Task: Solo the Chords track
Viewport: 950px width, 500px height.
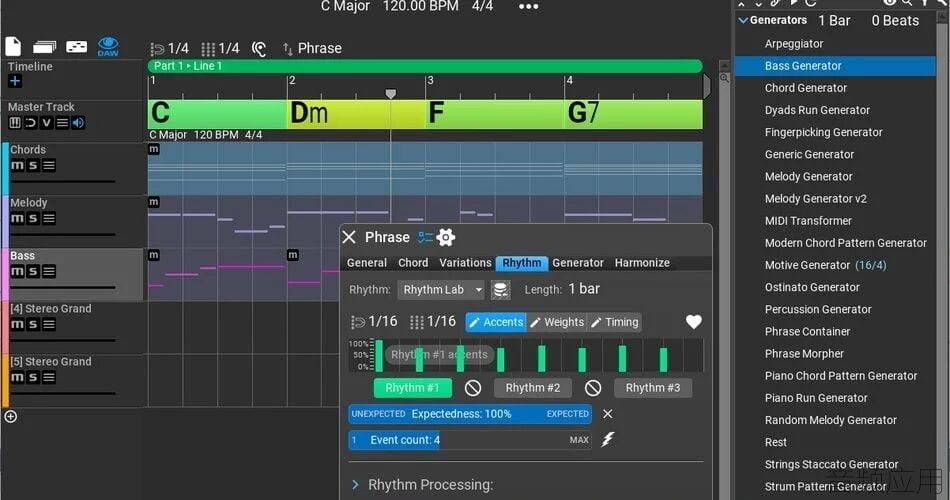Action: pyautogui.click(x=33, y=165)
